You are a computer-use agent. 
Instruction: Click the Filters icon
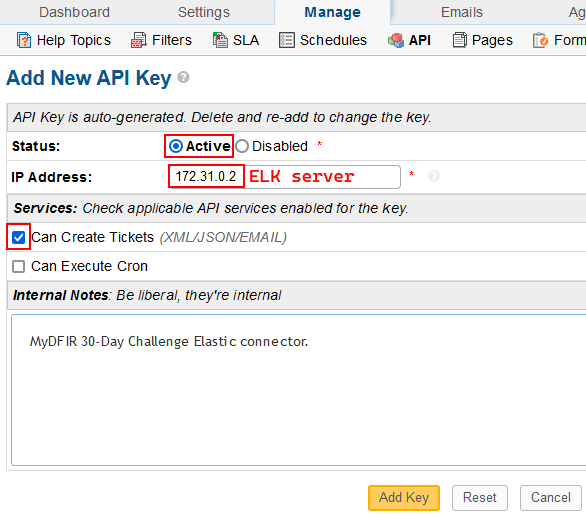point(138,40)
